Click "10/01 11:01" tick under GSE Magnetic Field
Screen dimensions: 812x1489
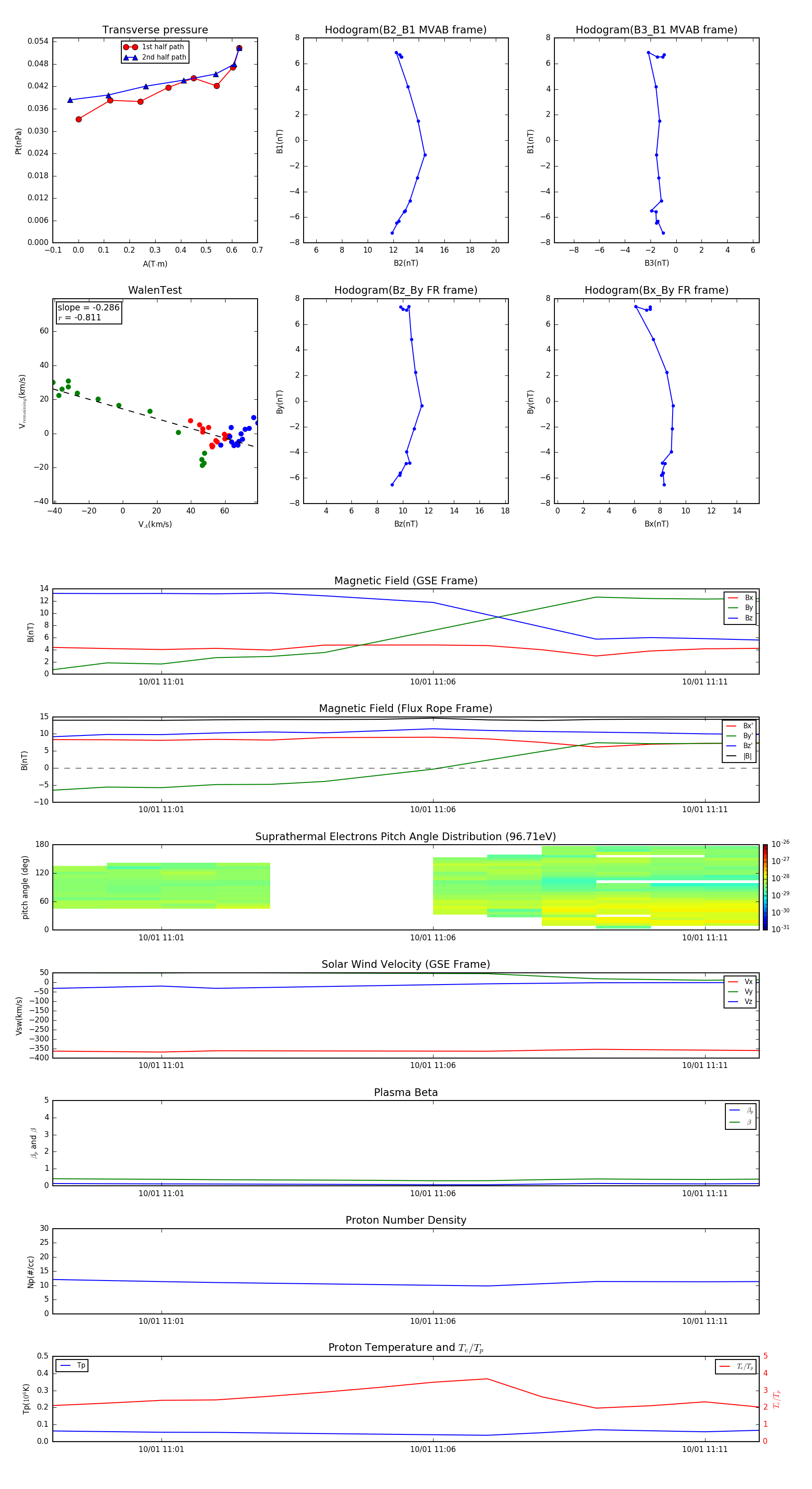tap(161, 681)
